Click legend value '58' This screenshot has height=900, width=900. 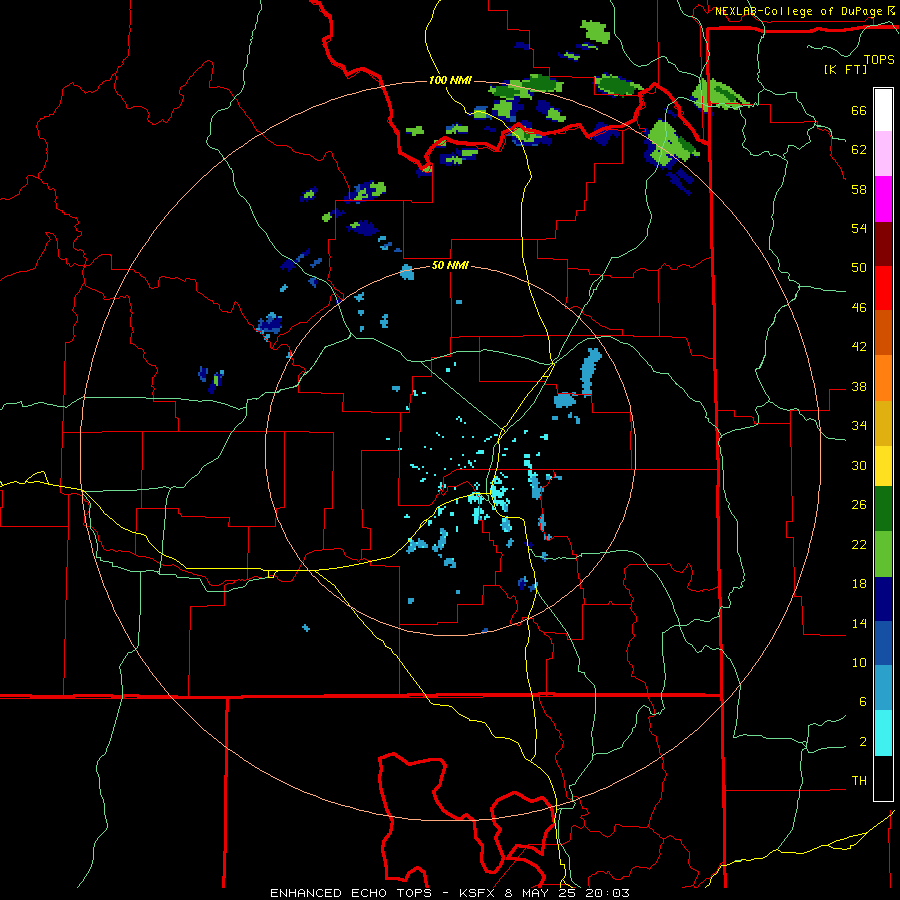click(859, 189)
